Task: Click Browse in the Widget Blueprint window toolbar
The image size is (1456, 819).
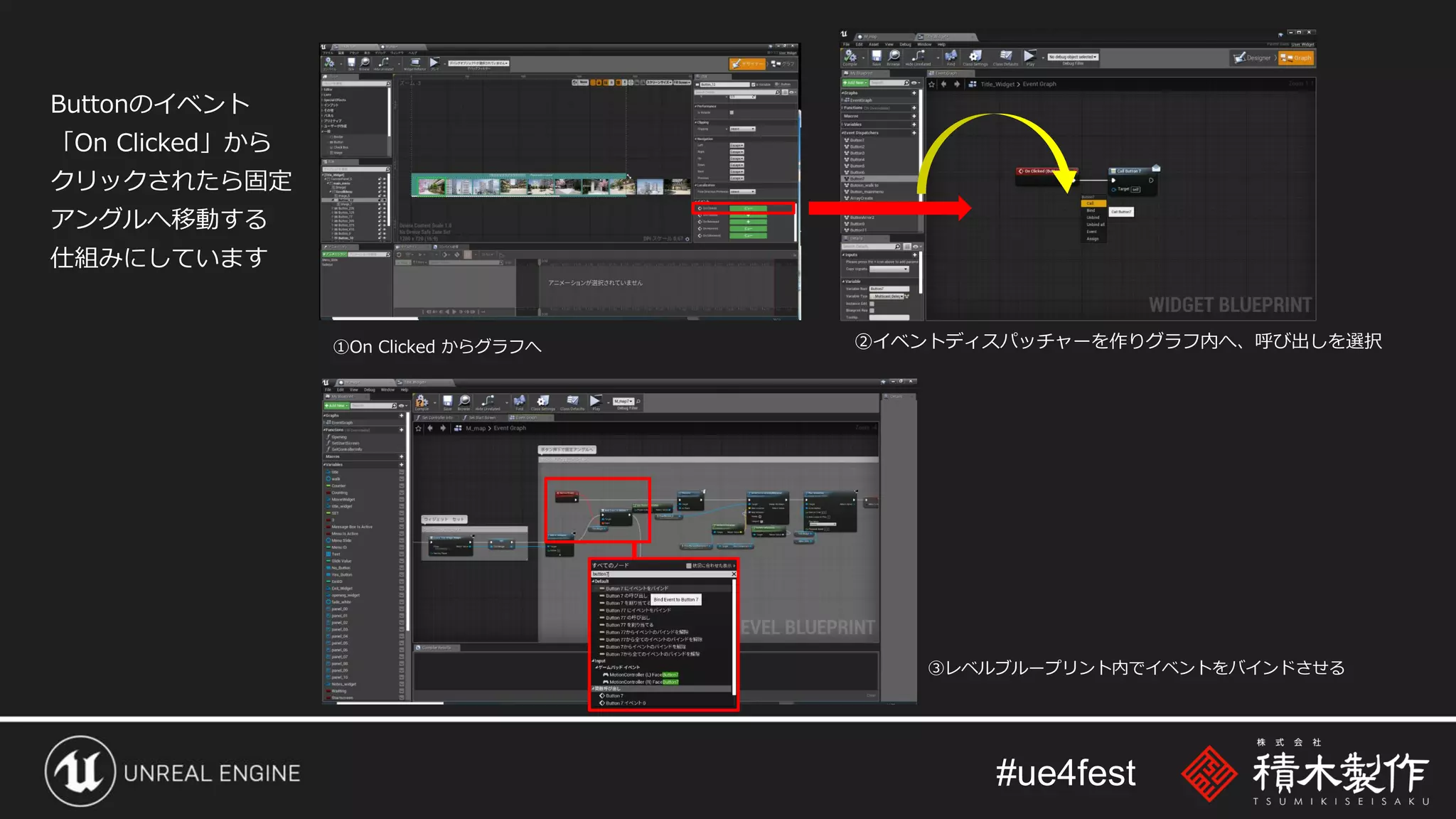Action: (894, 58)
